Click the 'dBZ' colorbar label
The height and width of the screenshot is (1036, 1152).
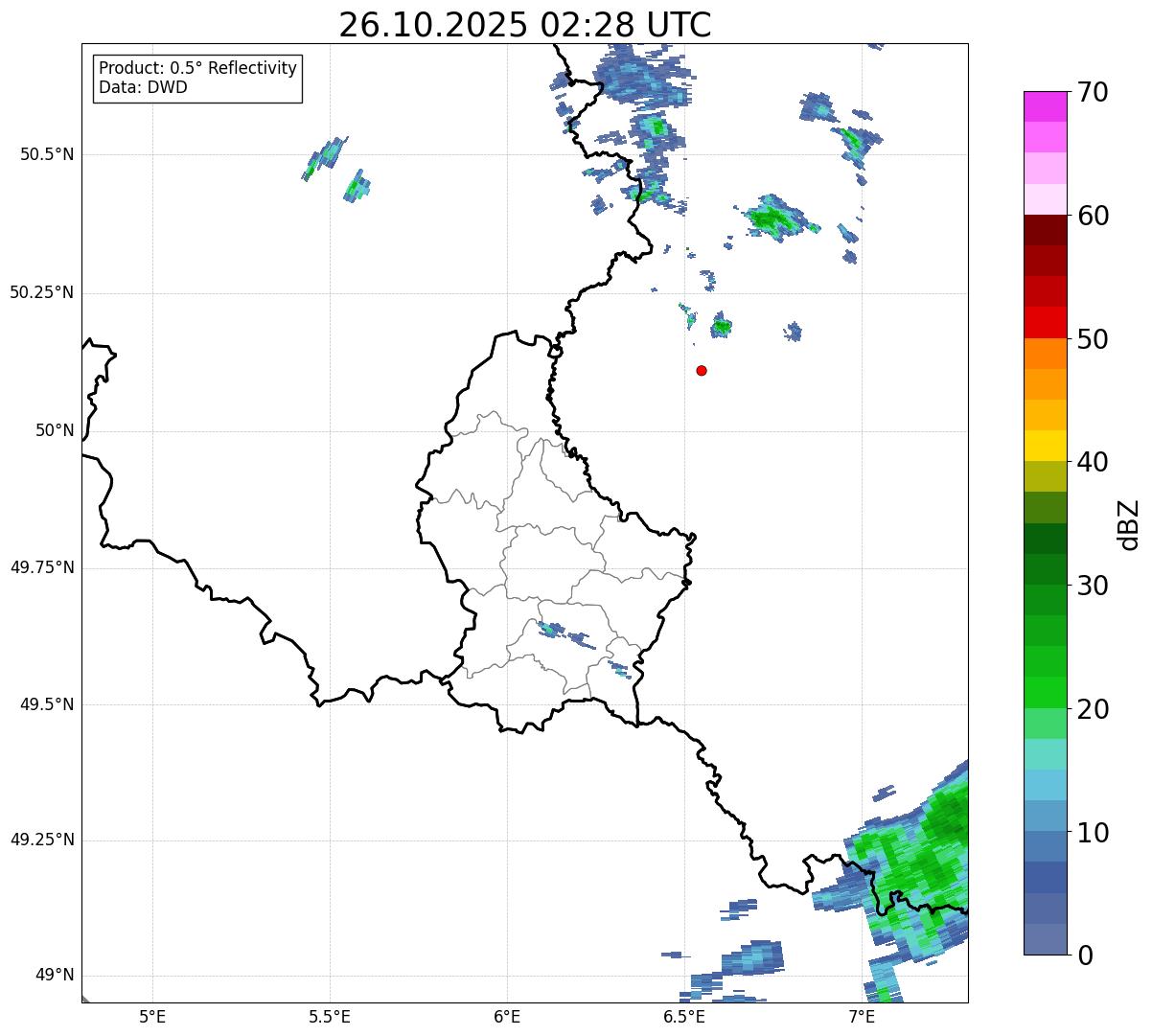click(x=1129, y=524)
